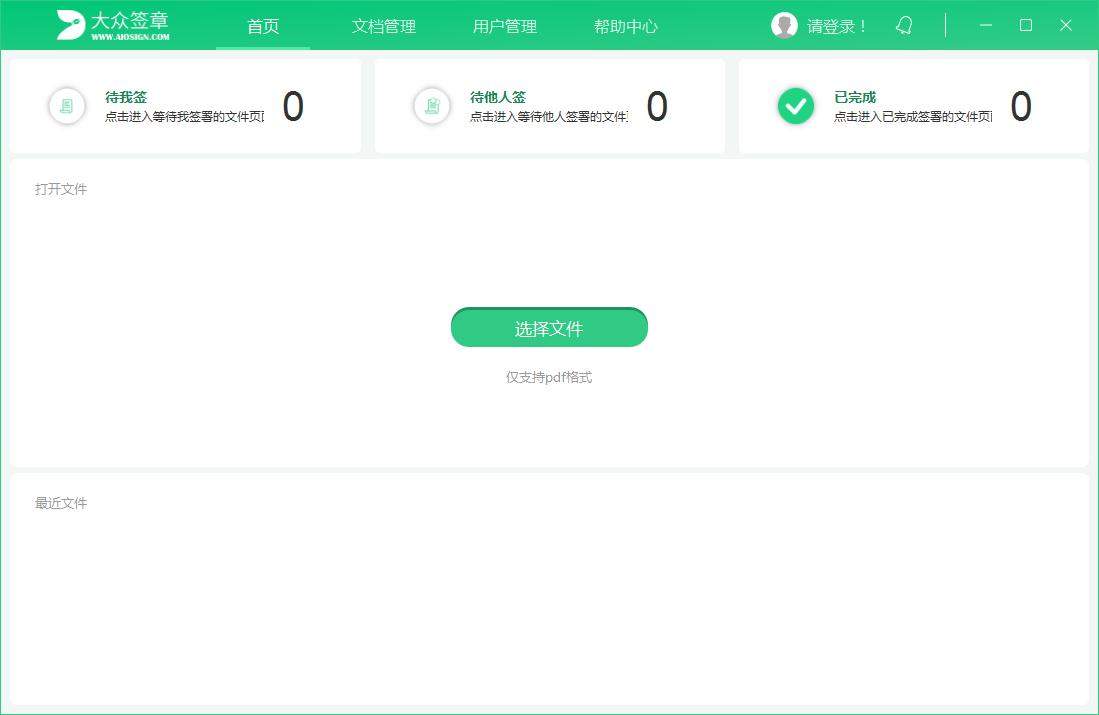Viewport: 1099px width, 715px height.
Task: Switch to the 文档管理 tab
Action: pos(384,27)
